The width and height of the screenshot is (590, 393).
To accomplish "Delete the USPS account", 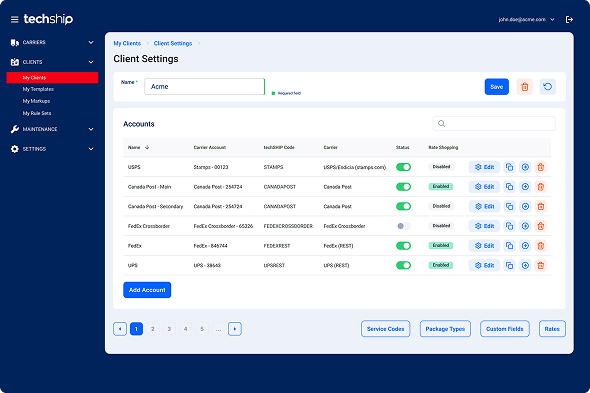I will point(541,167).
